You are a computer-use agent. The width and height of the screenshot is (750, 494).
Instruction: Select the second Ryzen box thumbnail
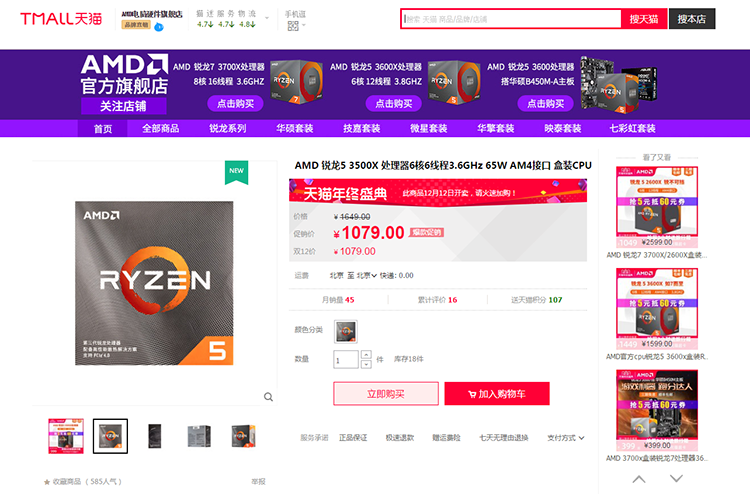110,436
